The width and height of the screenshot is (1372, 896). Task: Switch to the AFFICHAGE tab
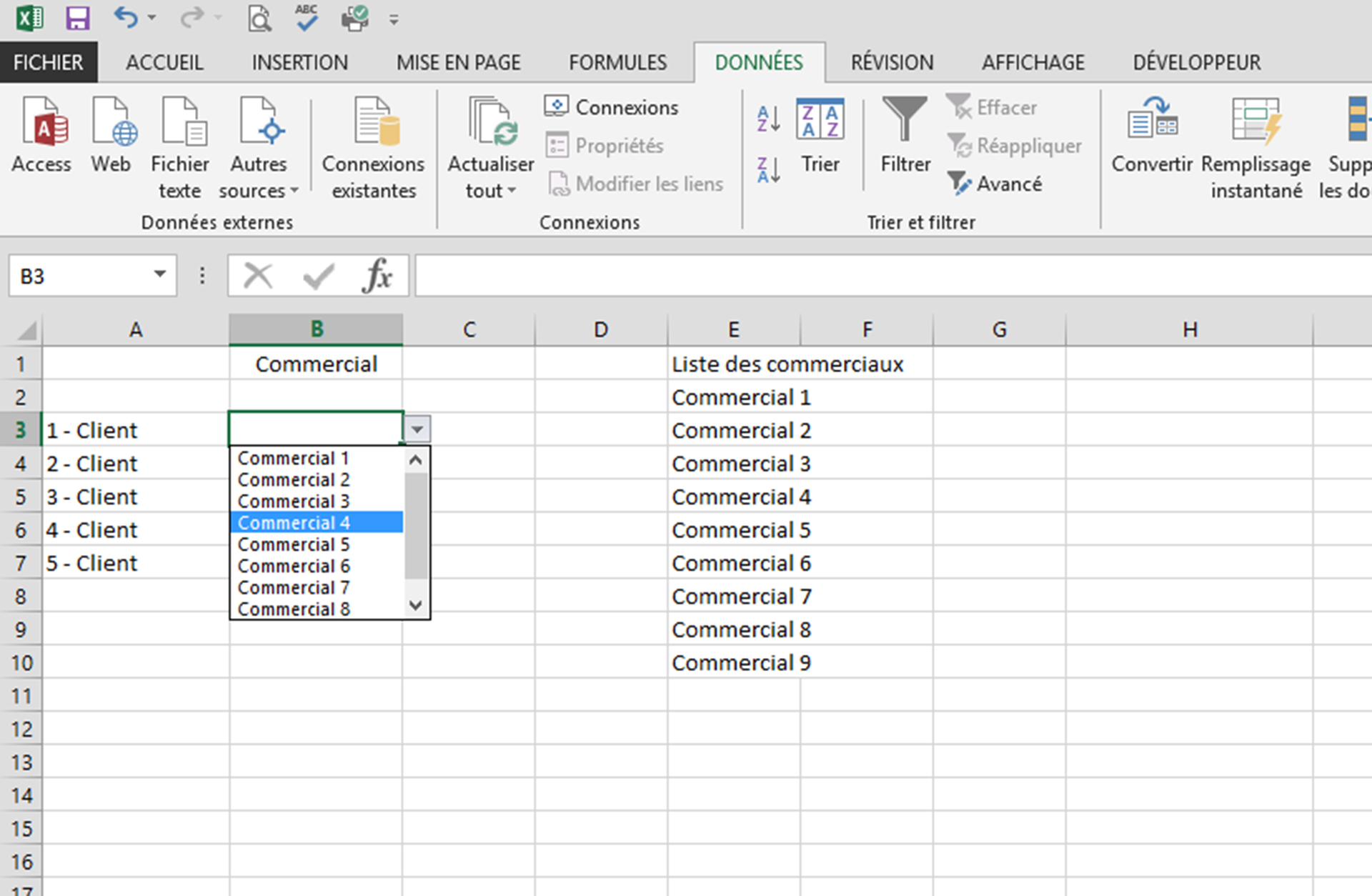point(1033,62)
